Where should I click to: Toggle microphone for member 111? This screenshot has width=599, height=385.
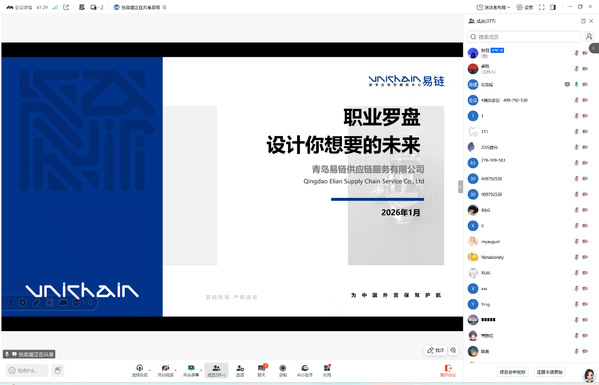(x=576, y=131)
